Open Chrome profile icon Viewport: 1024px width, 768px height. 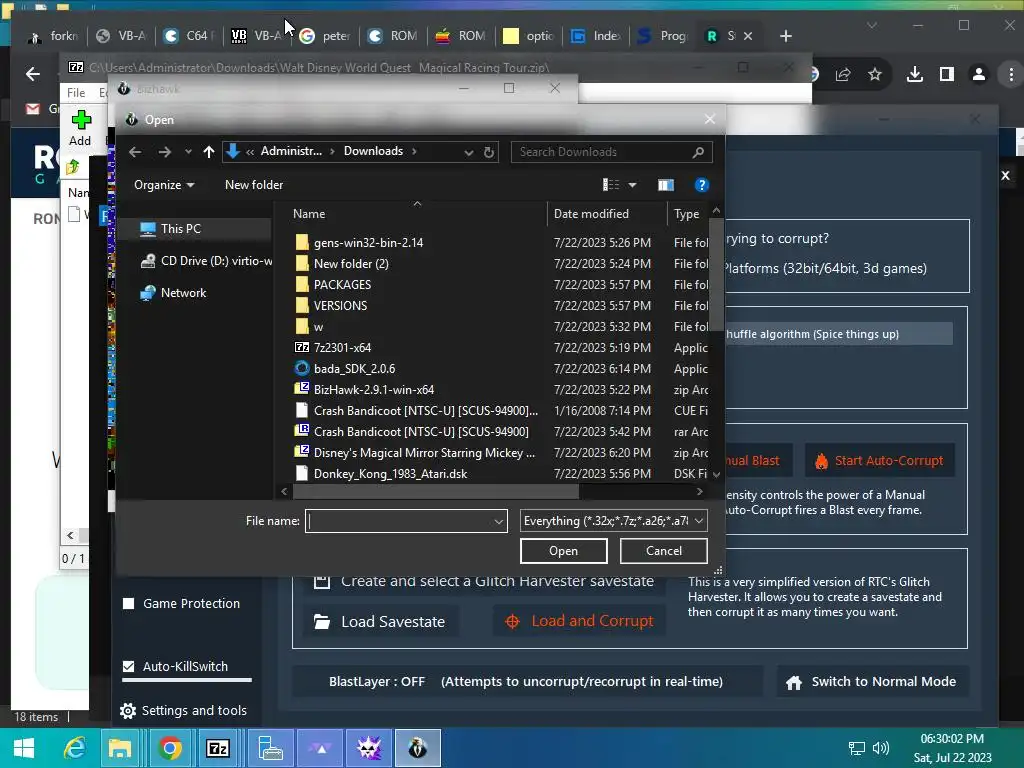(978, 74)
